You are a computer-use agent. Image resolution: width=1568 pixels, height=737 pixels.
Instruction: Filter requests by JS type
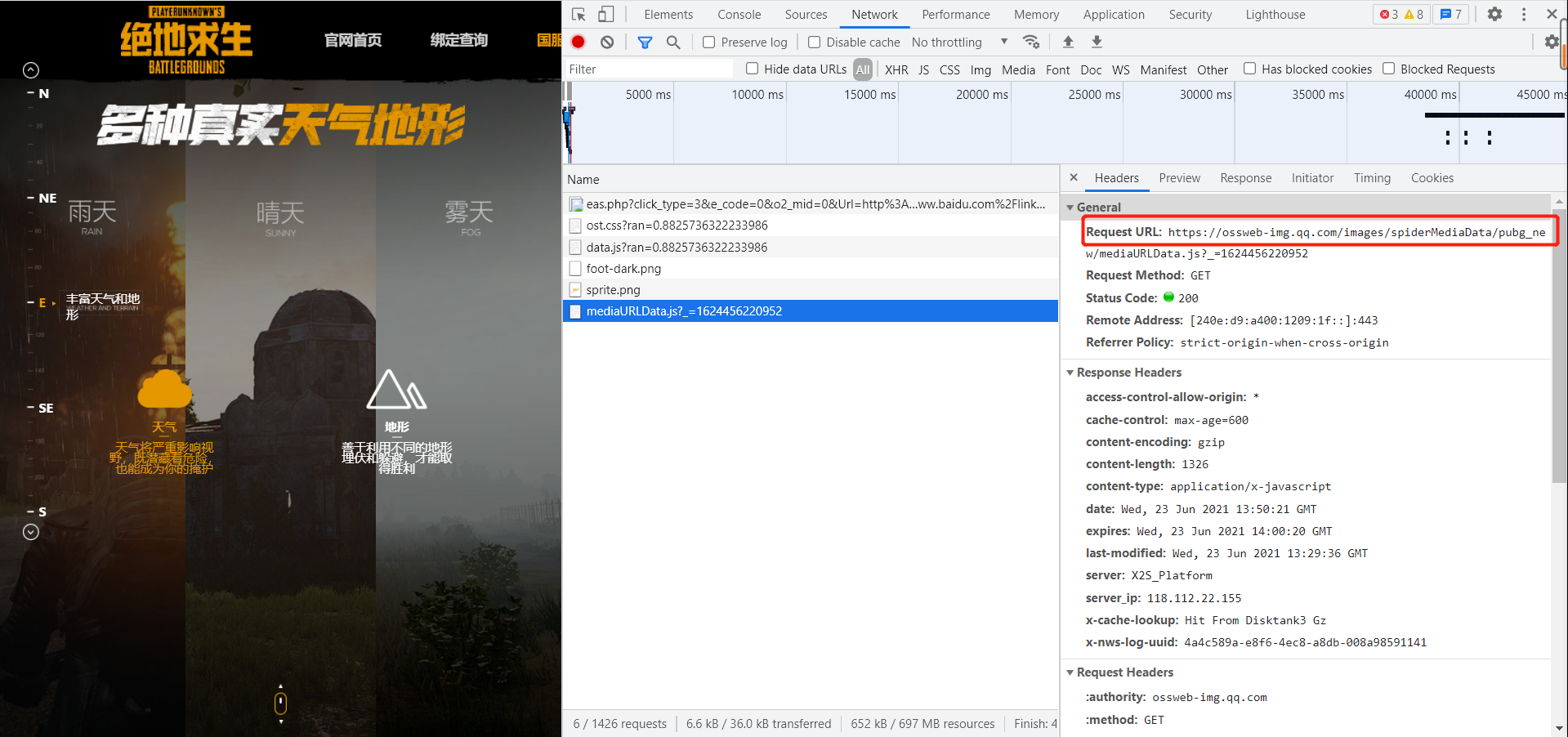(923, 69)
